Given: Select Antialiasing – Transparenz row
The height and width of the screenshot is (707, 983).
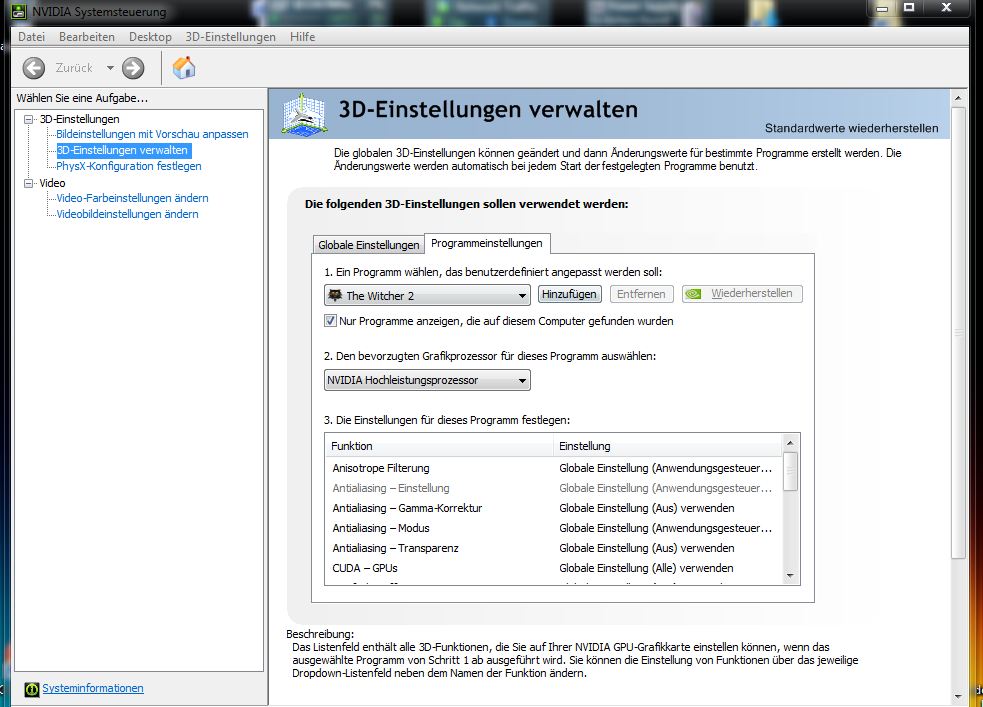Looking at the screenshot, I should point(554,548).
